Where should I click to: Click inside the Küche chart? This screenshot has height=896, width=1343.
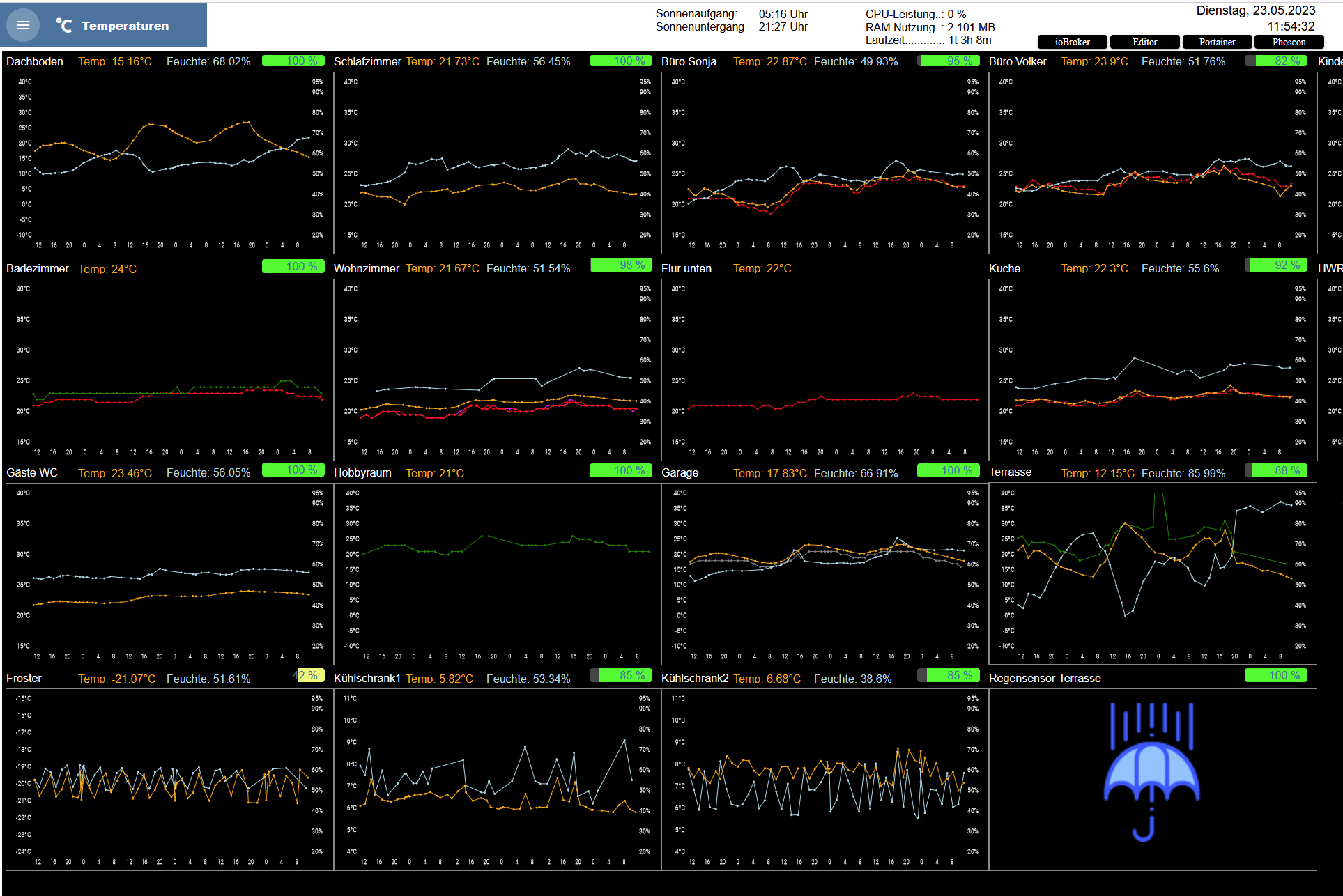1152,369
